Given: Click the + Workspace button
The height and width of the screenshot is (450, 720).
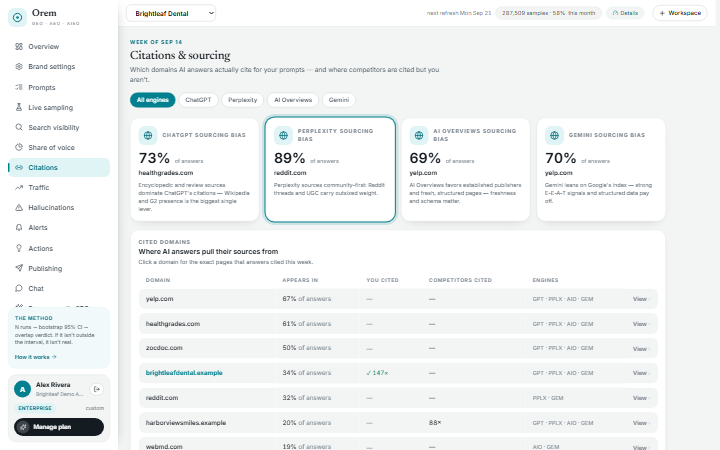Looking at the screenshot, I should (x=680, y=13).
